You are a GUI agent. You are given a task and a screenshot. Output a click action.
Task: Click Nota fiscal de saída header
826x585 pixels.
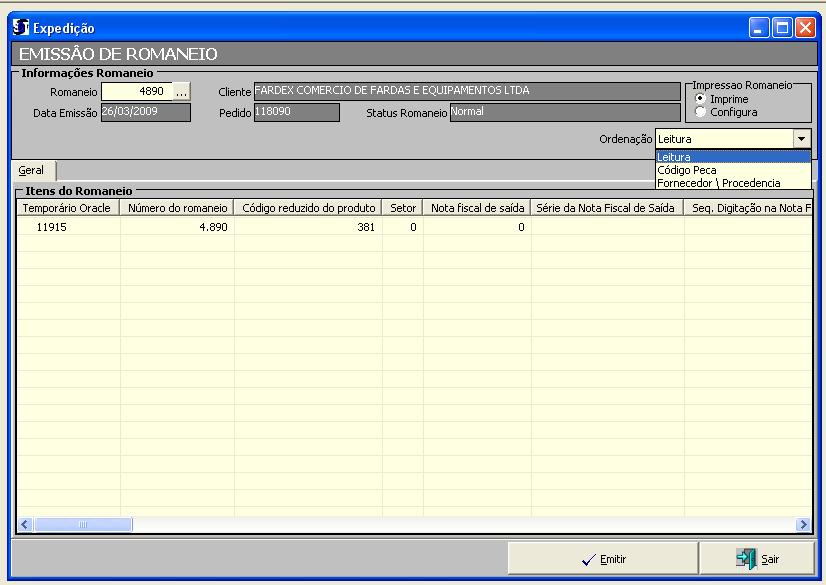click(x=477, y=208)
